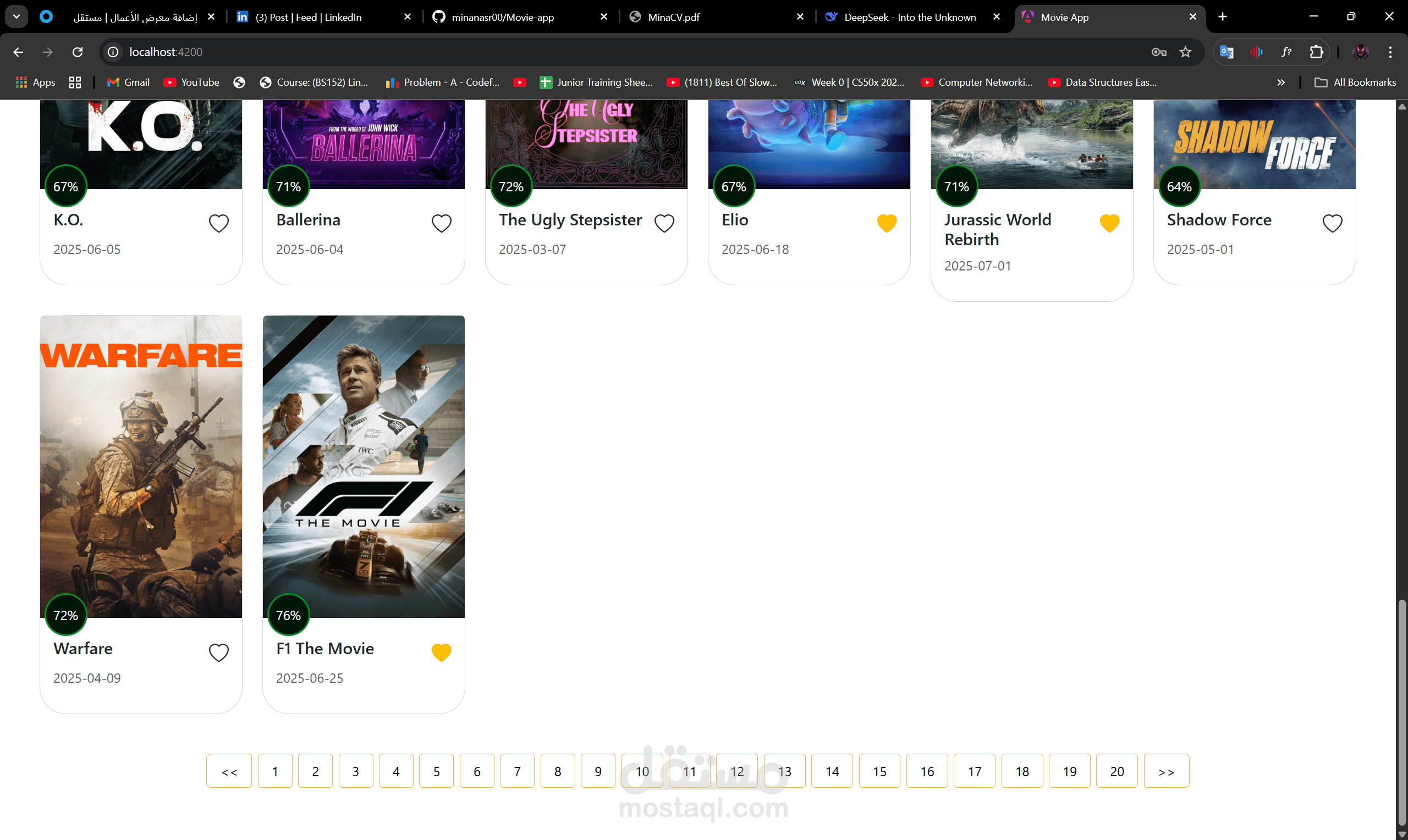Switch to the Arabic mostaql tab

coord(128,17)
